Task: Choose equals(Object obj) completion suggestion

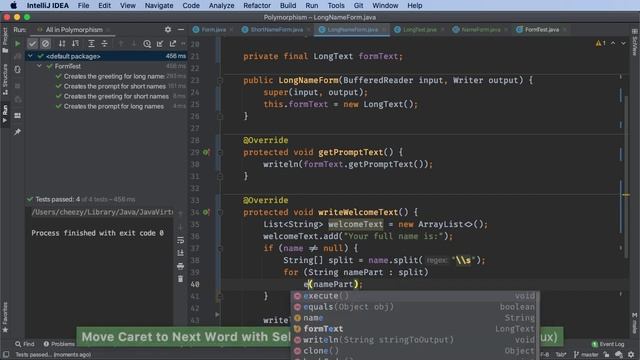Action: point(415,307)
